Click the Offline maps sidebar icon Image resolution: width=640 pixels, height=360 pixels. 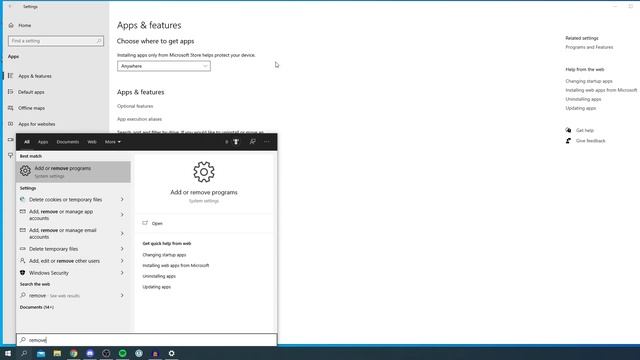(11, 108)
